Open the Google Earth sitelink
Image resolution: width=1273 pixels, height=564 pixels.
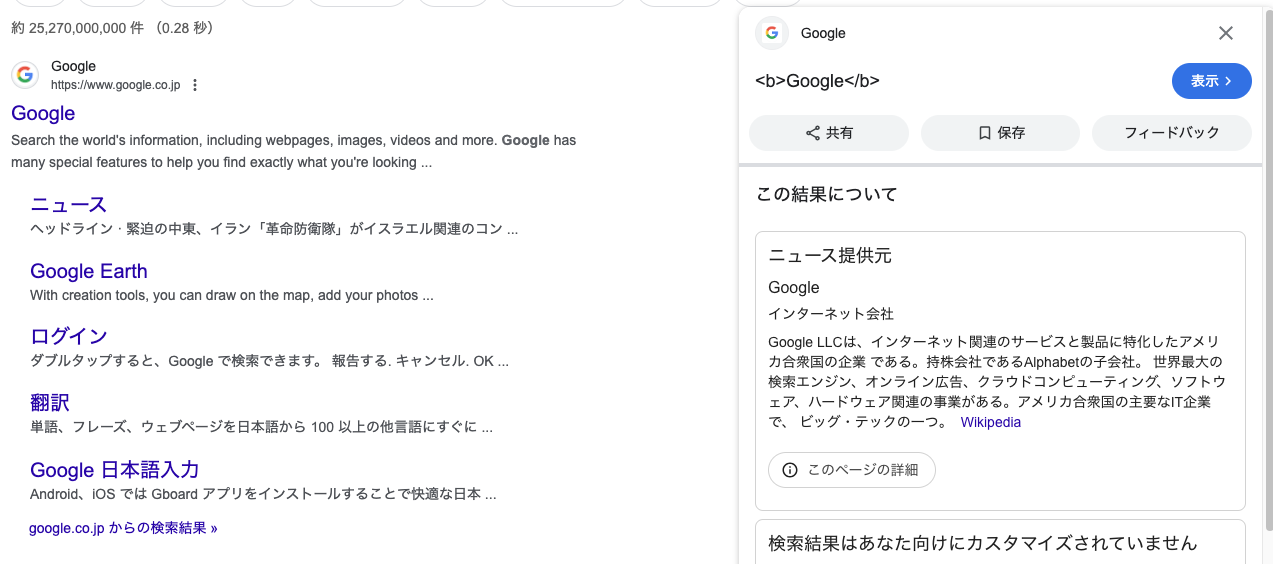[89, 271]
